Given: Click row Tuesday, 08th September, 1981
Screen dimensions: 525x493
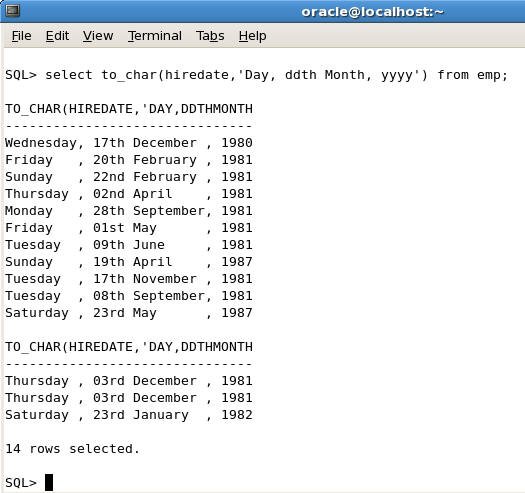Looking at the screenshot, I should click(x=129, y=296).
